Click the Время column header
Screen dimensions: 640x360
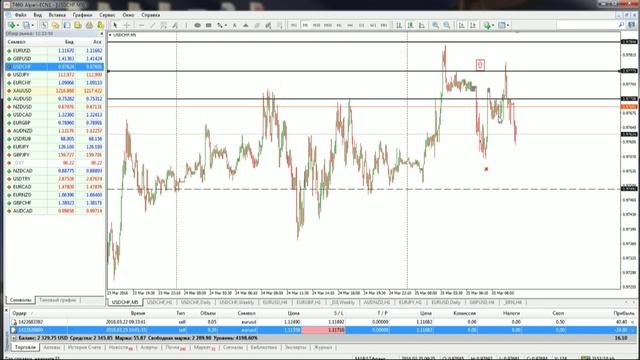(138, 313)
